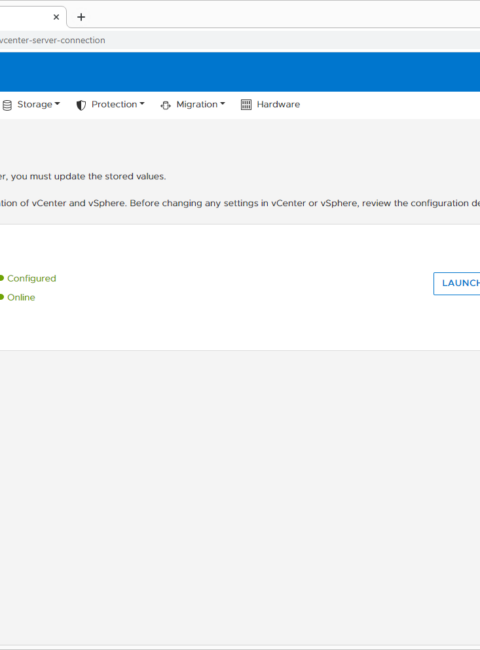
Task: Click the green Configured status dot
Action: [x=2, y=278]
